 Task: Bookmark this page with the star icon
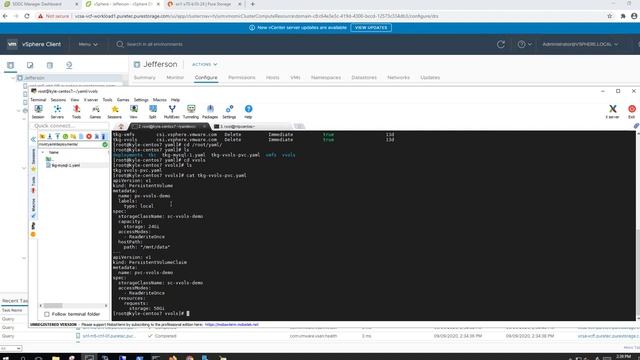pos(609,16)
